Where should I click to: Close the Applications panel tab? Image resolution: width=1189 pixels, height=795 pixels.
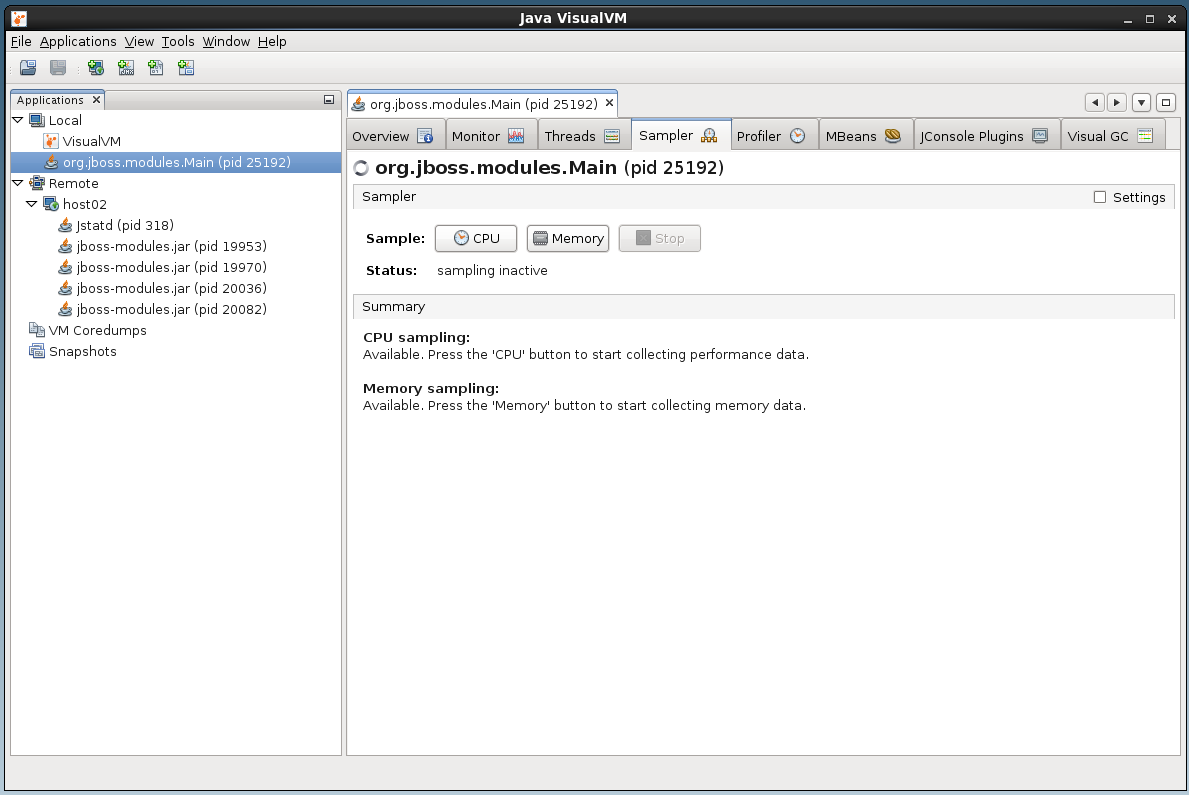tap(96, 99)
